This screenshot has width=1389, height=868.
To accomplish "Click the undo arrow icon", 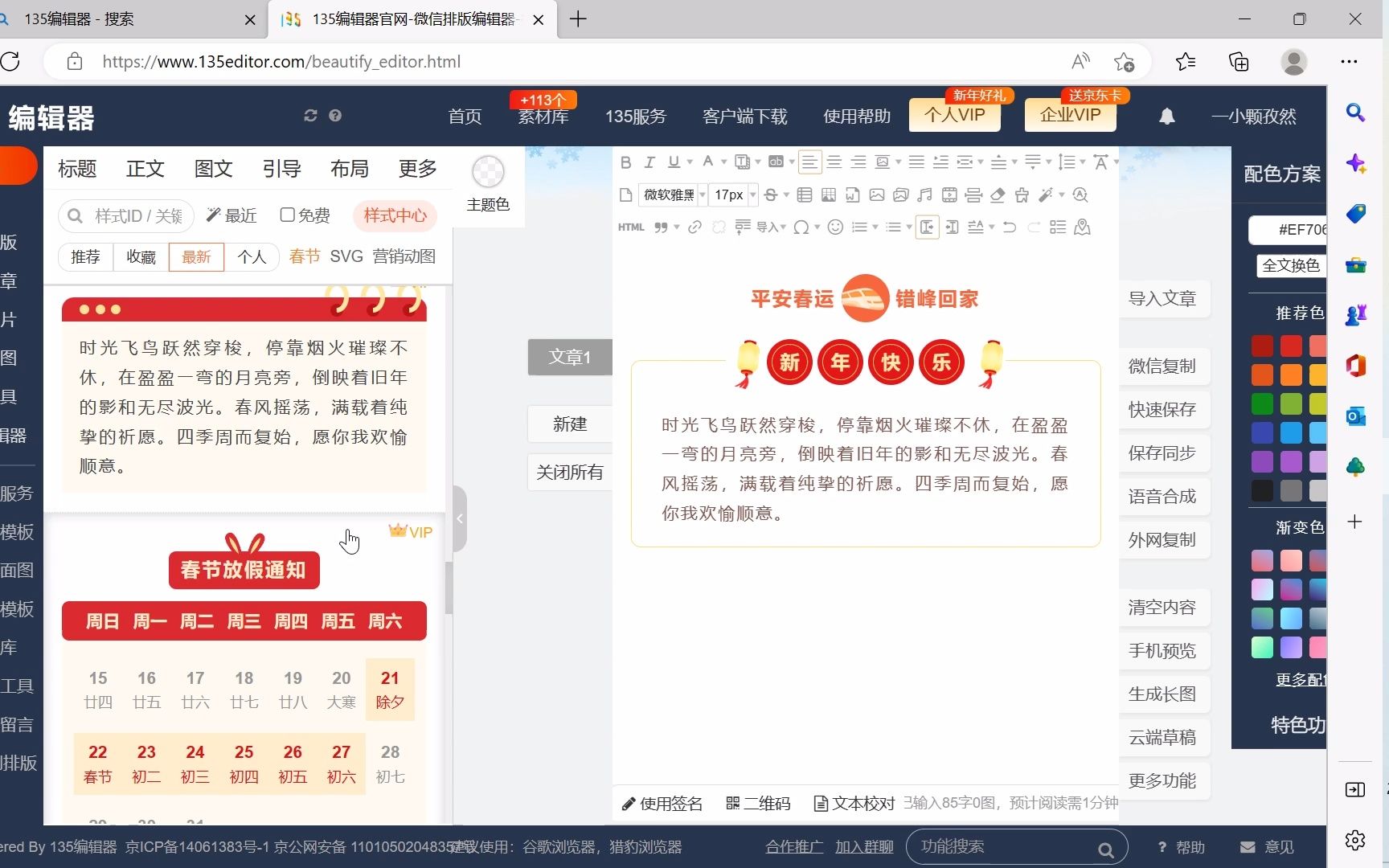I will [x=1010, y=227].
